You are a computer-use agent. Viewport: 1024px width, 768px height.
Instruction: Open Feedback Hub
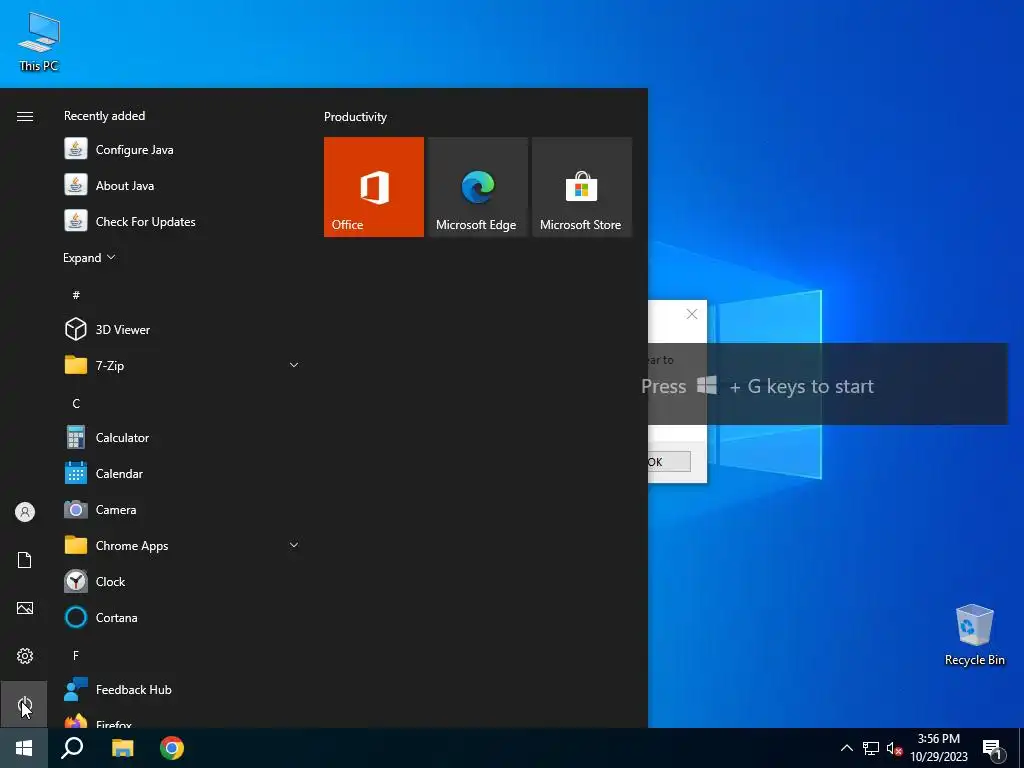[183, 690]
